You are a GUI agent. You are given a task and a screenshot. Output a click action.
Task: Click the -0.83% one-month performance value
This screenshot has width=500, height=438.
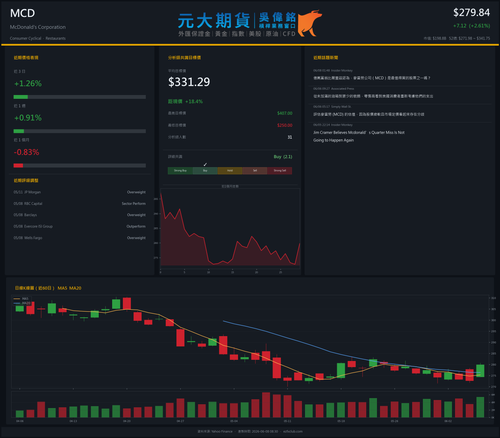point(26,152)
